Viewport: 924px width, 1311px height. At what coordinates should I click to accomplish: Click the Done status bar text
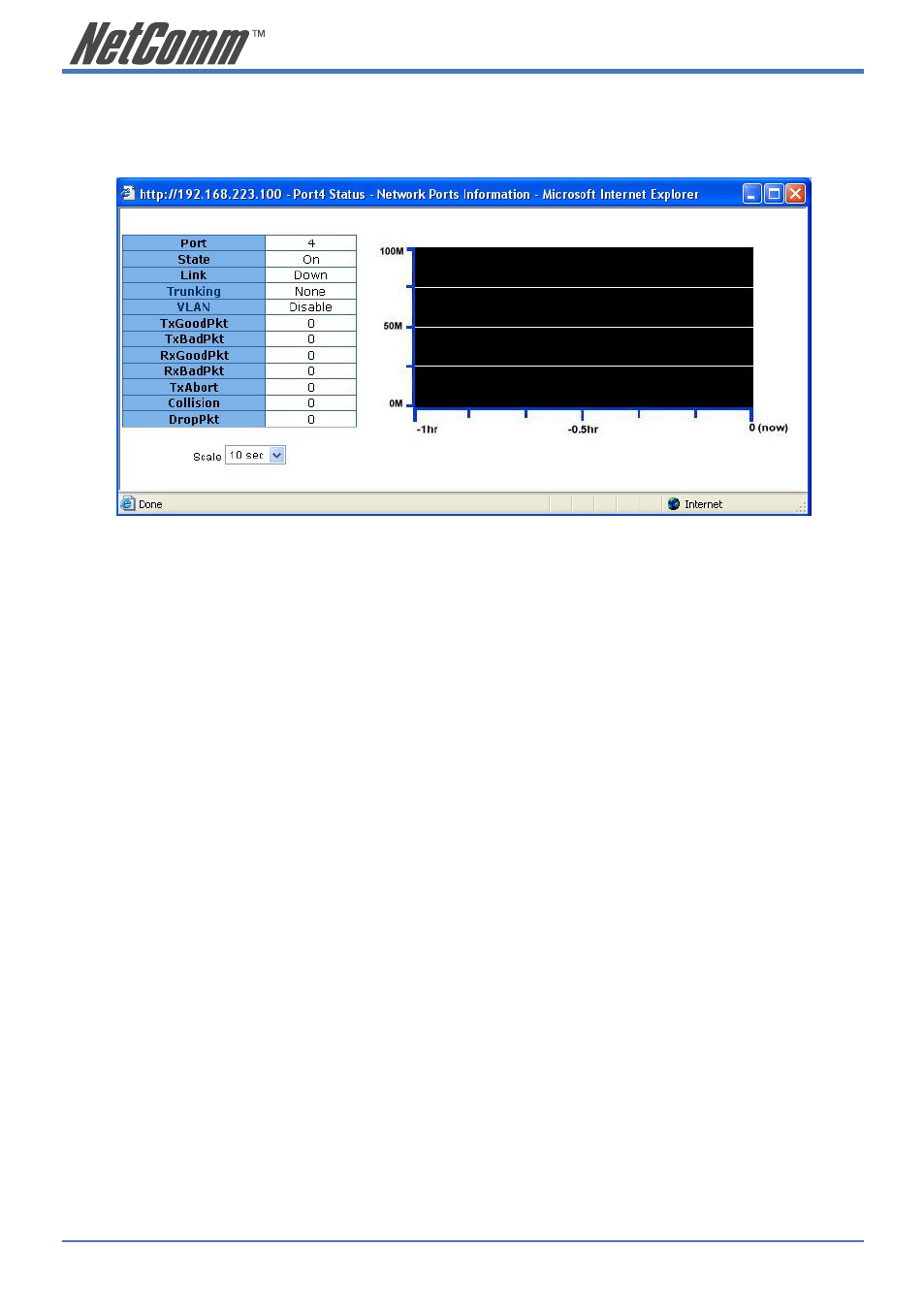pyautogui.click(x=150, y=504)
